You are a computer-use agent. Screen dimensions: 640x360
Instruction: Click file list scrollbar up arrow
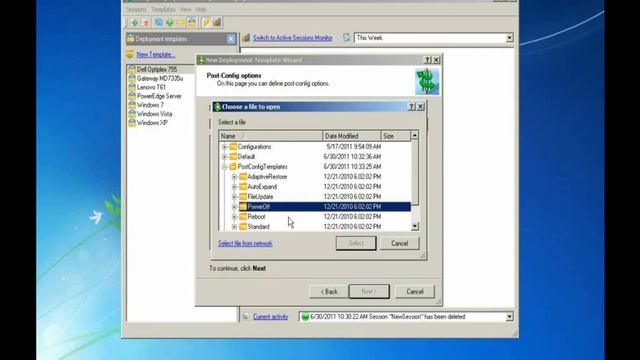point(415,135)
